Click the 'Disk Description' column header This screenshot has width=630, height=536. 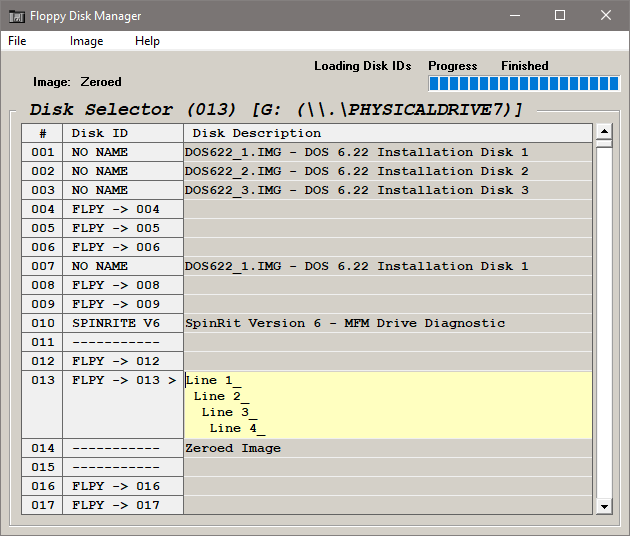point(388,133)
